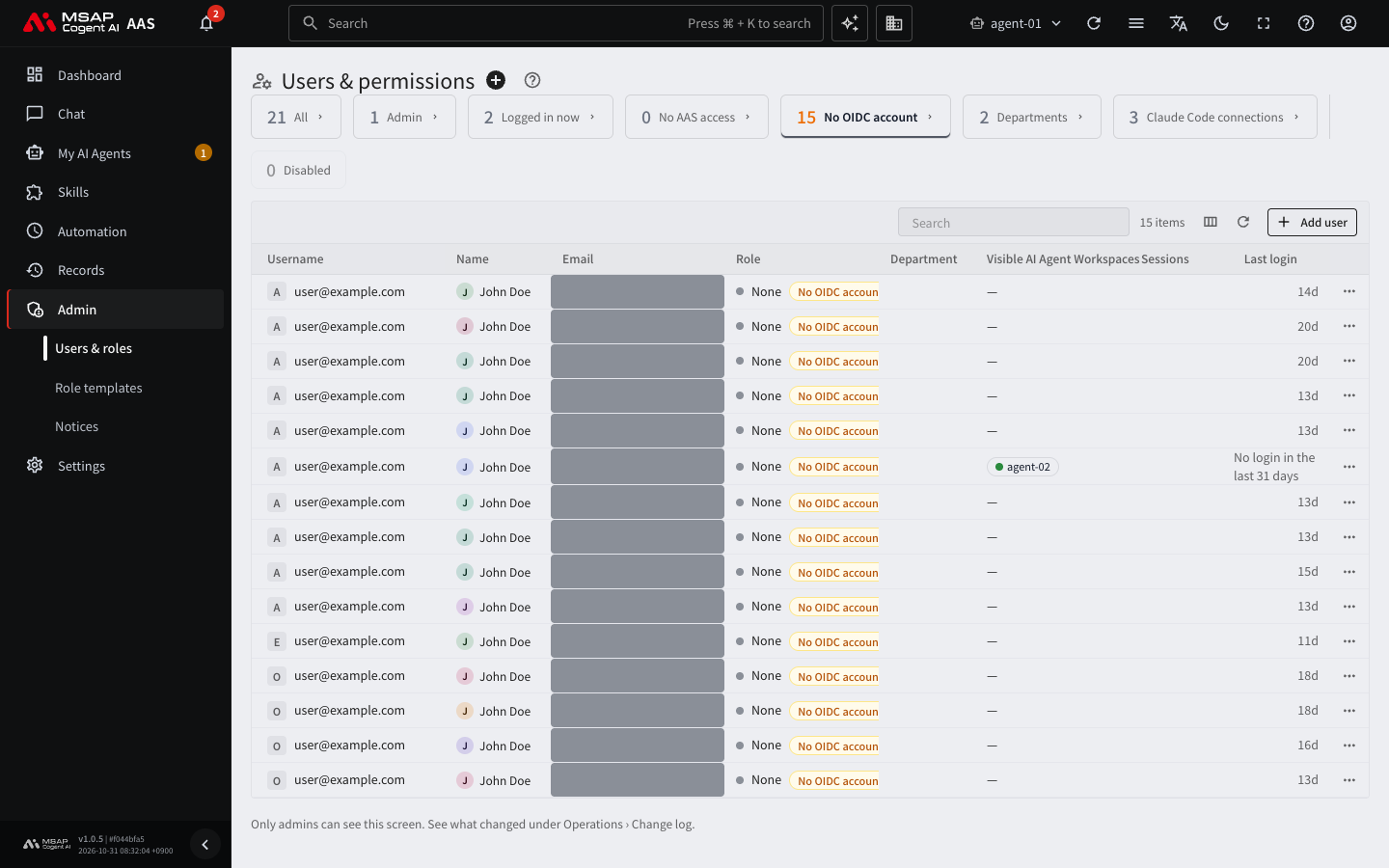The height and width of the screenshot is (868, 1389).
Task: Open the more menu for the 11d row
Action: (1349, 641)
